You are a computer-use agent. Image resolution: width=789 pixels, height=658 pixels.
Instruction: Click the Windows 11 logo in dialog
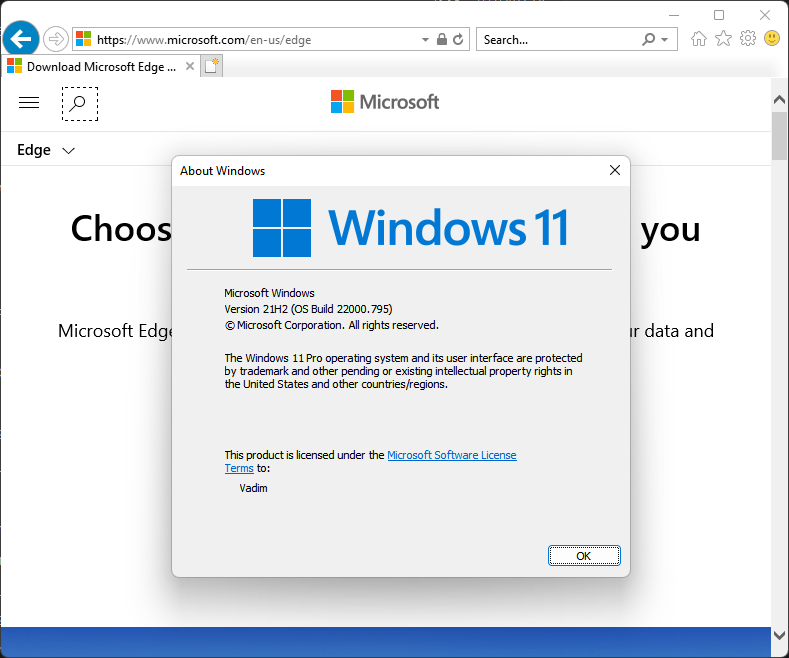(411, 228)
